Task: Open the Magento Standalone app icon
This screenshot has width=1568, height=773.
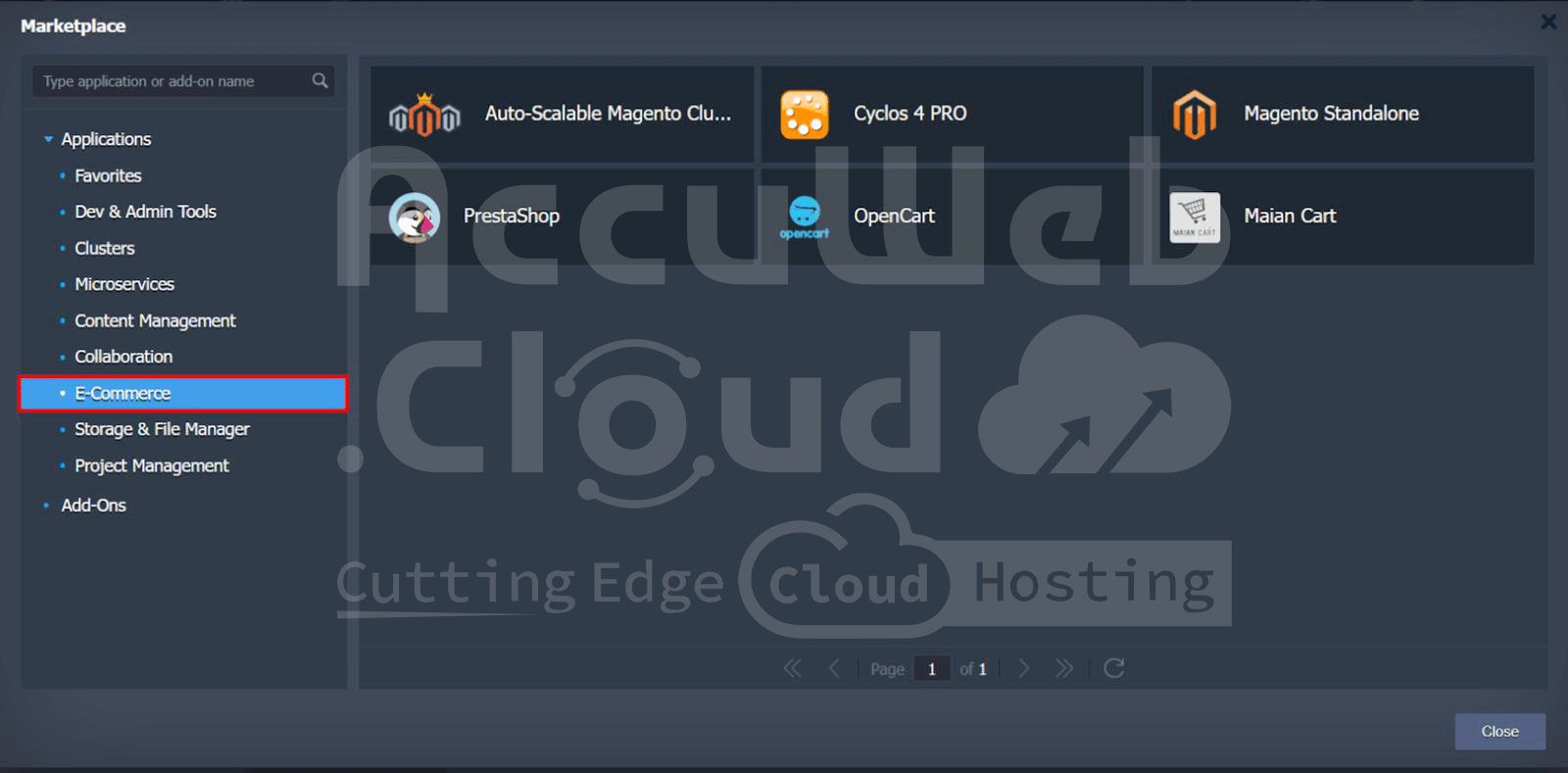Action: tap(1194, 115)
